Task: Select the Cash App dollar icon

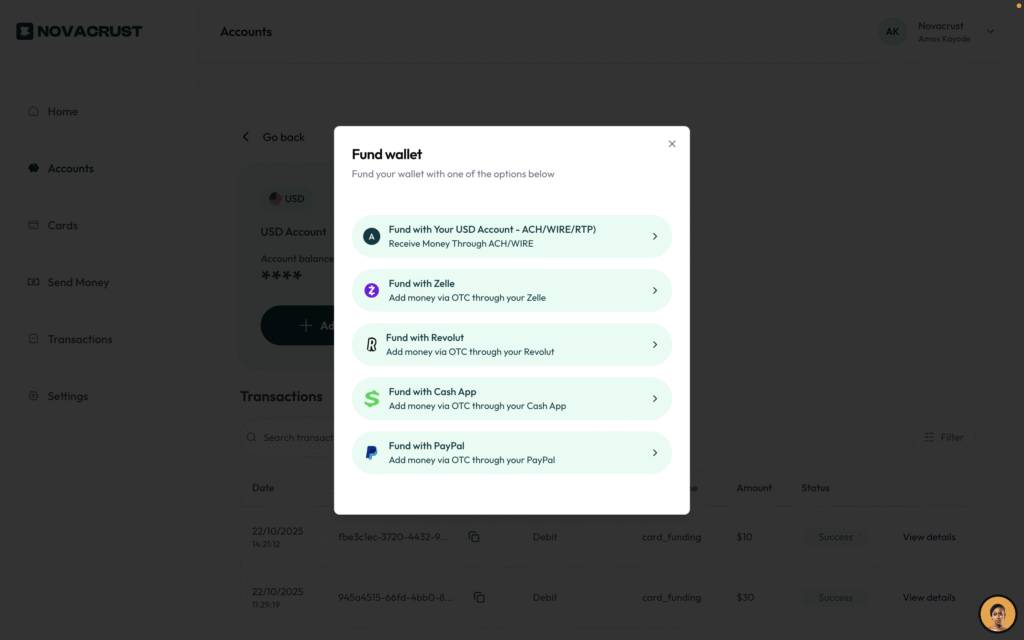Action: point(370,398)
